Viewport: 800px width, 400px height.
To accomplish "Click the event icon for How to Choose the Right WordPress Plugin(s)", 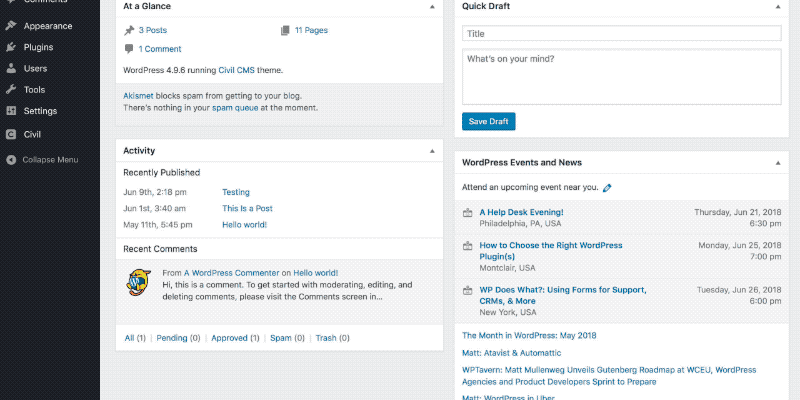I will [467, 246].
